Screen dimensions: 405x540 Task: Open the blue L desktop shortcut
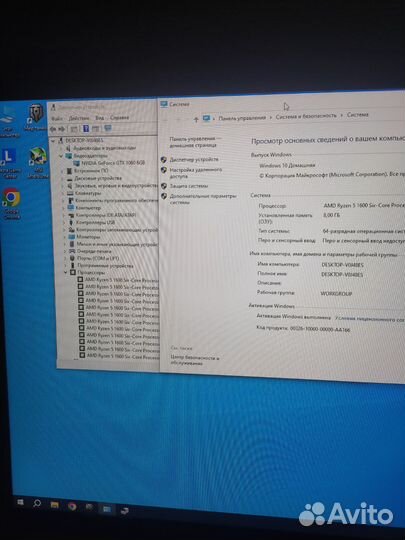pos(9,164)
